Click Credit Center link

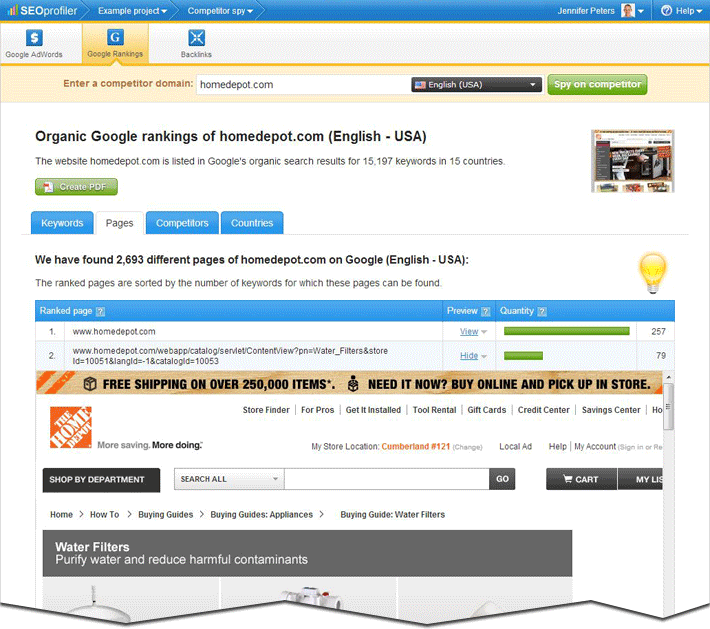point(543,410)
